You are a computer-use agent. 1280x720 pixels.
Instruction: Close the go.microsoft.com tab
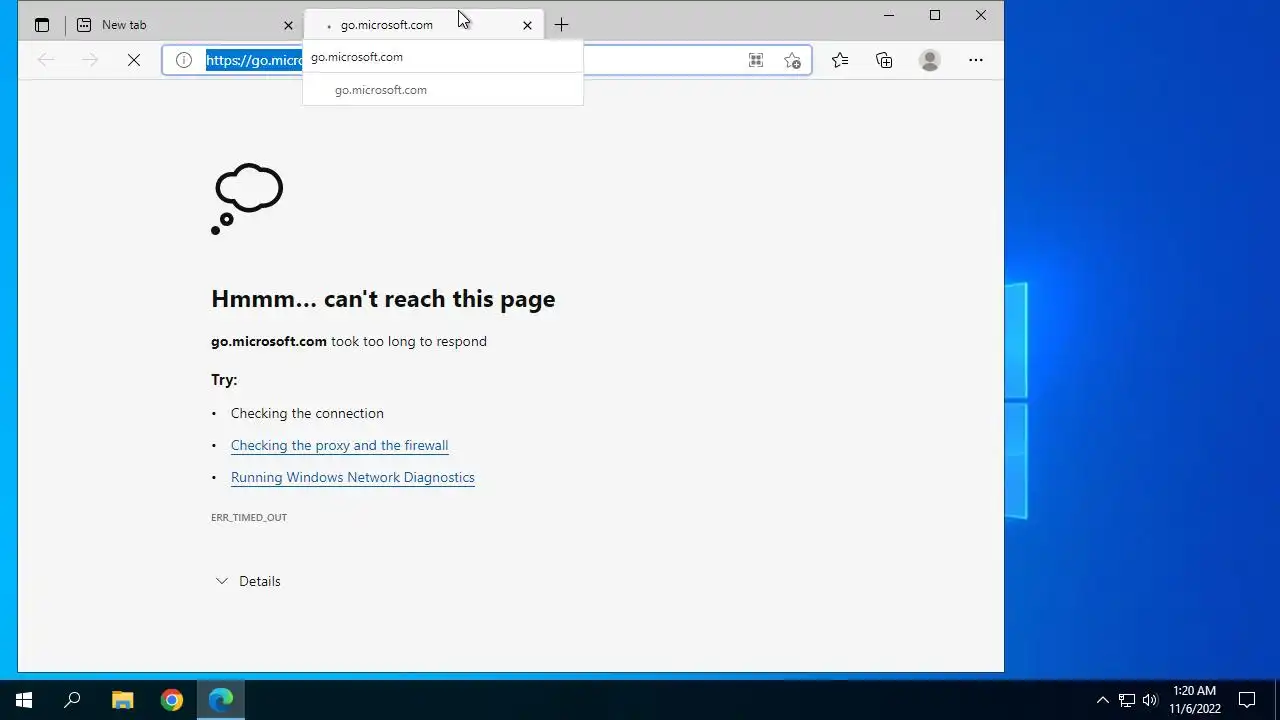(x=527, y=25)
